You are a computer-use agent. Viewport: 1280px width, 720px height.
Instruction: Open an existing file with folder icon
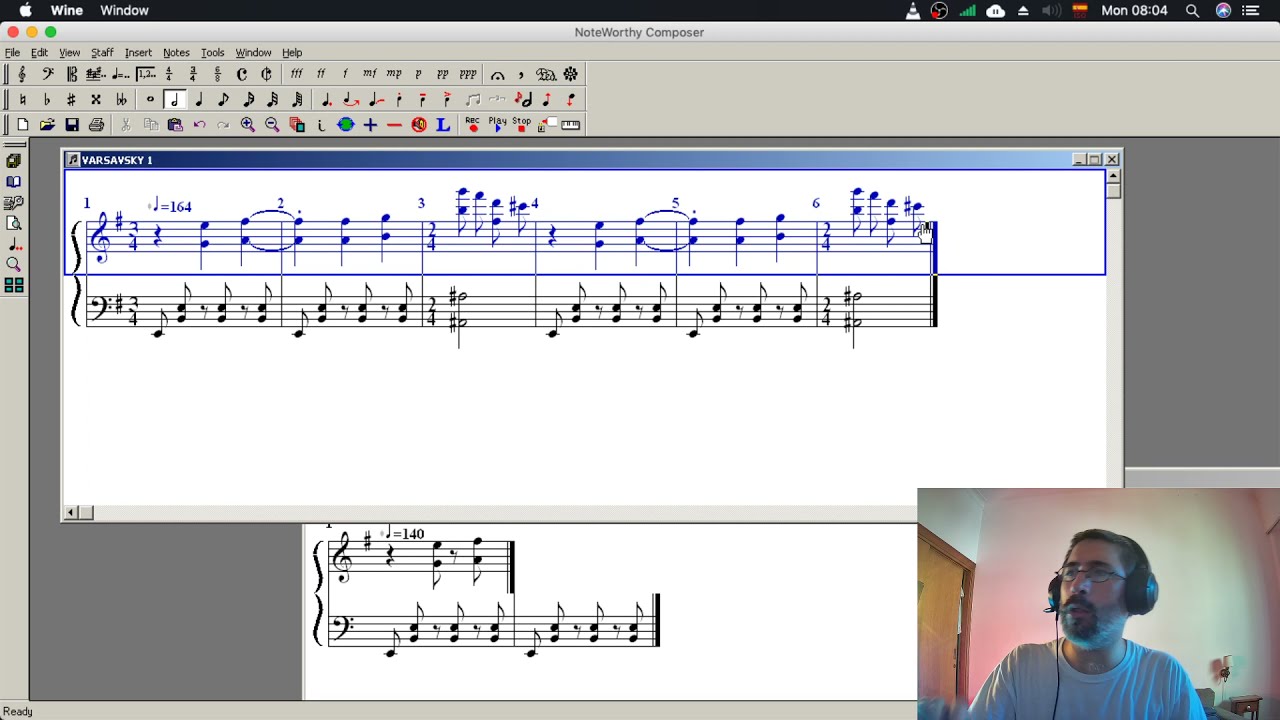pyautogui.click(x=47, y=124)
